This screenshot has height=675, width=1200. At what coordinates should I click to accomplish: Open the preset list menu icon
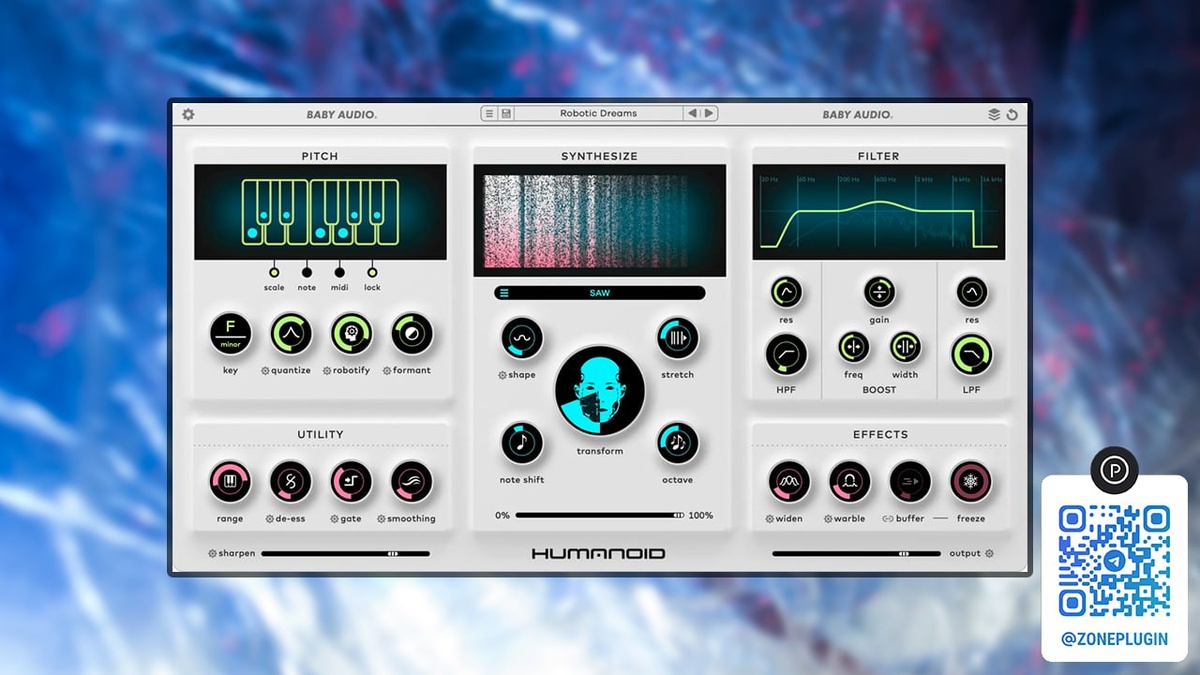(490, 114)
